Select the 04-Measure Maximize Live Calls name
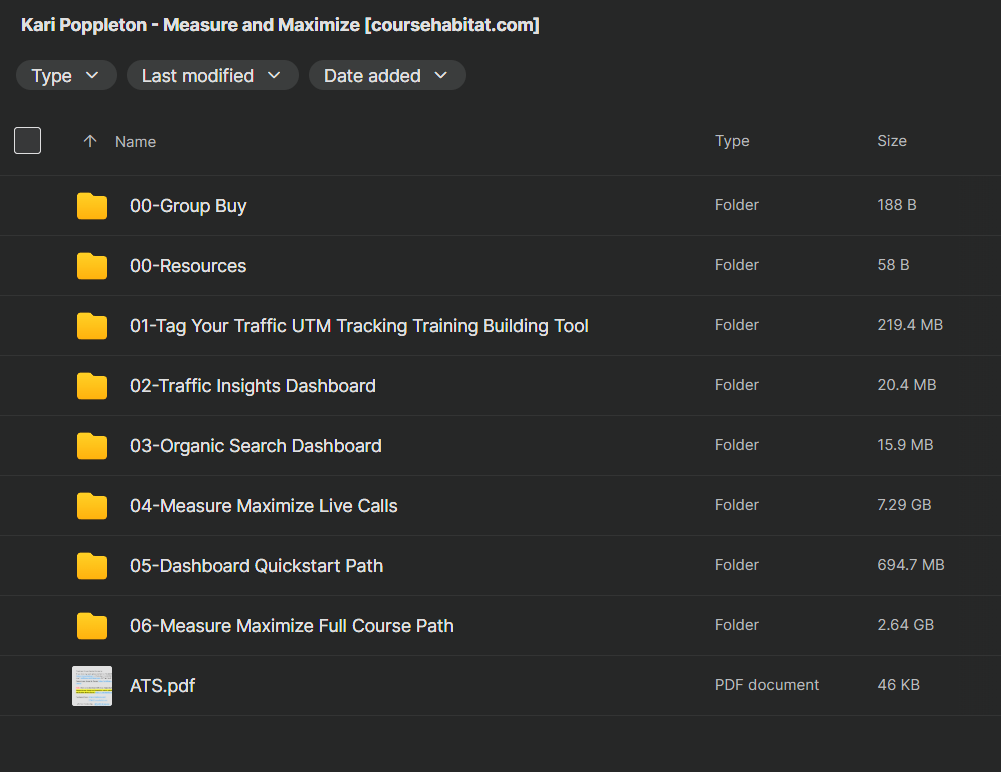 264,506
